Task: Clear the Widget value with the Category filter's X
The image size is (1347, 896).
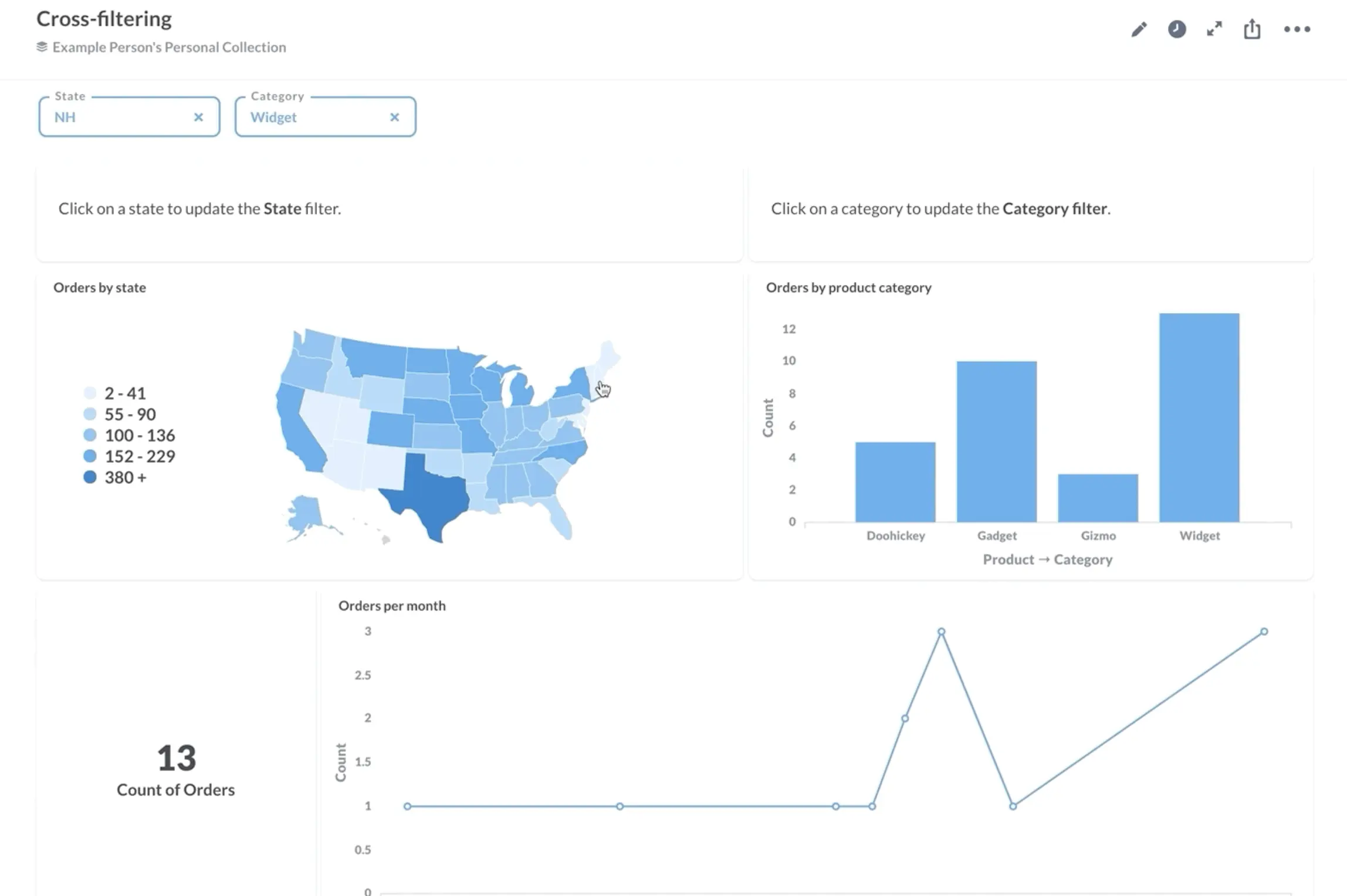Action: (394, 117)
